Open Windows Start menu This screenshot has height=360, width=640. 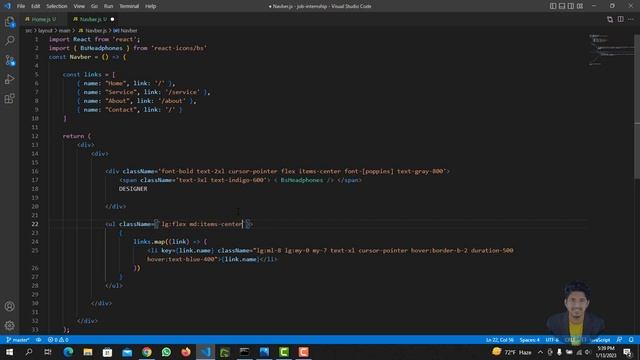point(9,352)
